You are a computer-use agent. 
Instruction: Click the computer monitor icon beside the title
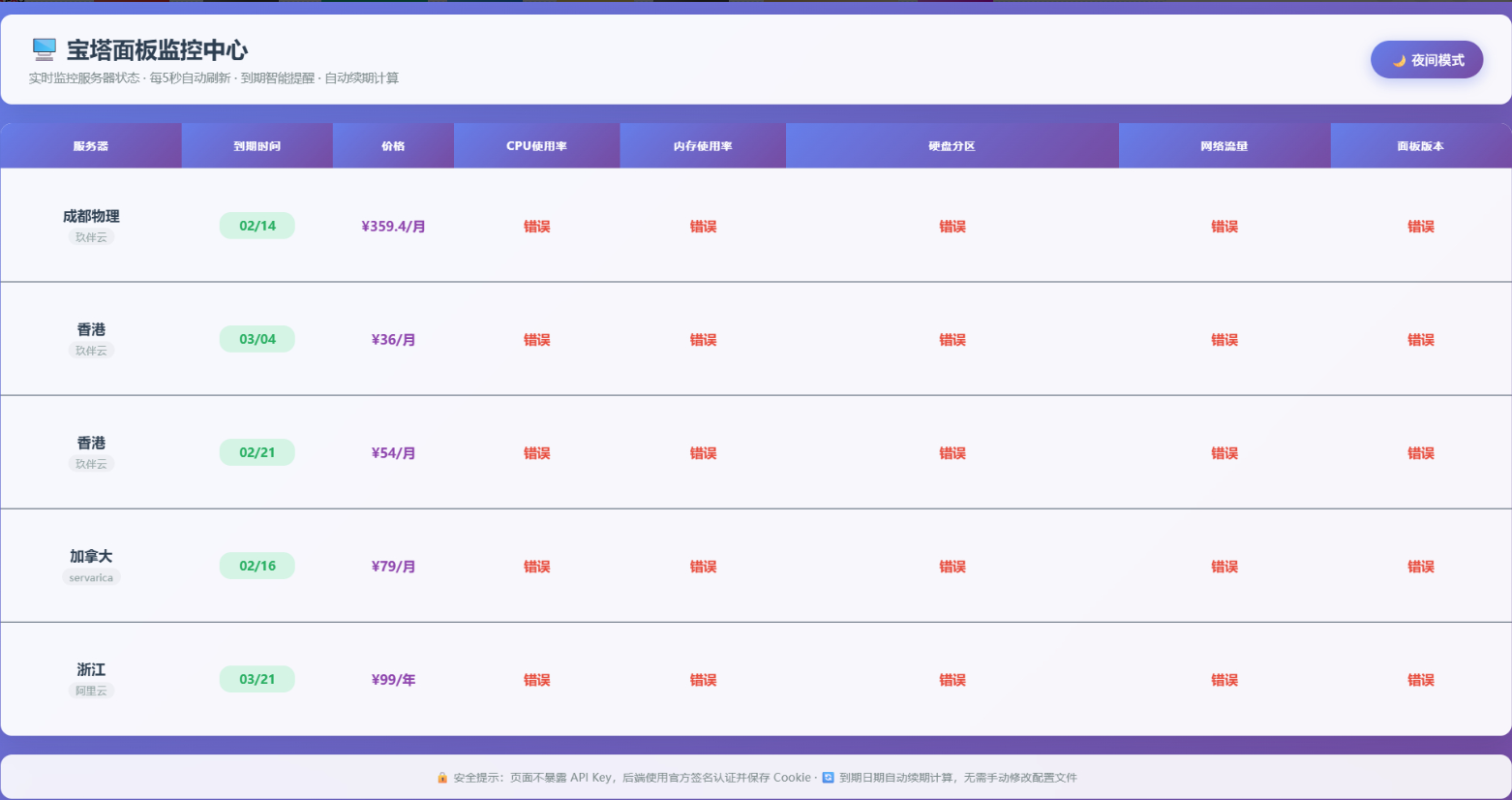(x=45, y=49)
